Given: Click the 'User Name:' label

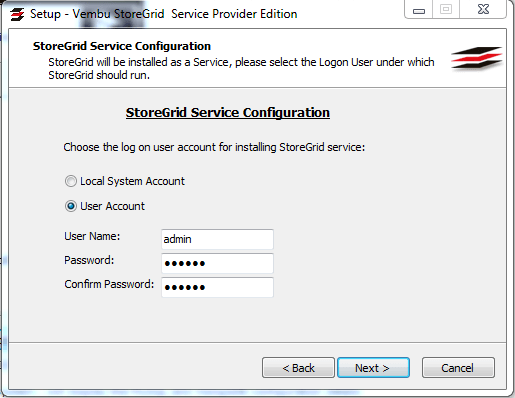Looking at the screenshot, I should click(x=92, y=236).
